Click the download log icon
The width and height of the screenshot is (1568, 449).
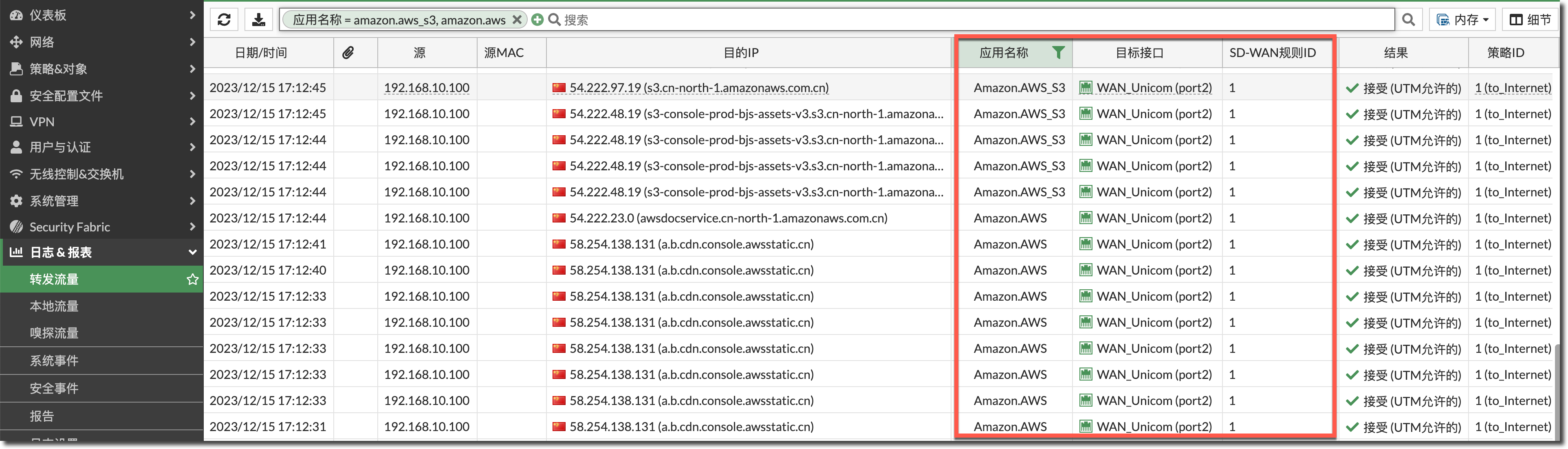[259, 20]
